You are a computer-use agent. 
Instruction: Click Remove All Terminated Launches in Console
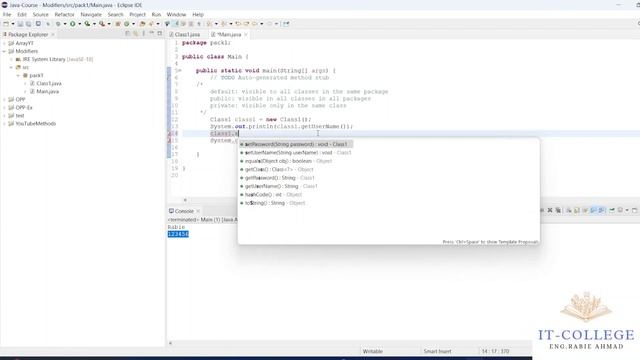[558, 210]
